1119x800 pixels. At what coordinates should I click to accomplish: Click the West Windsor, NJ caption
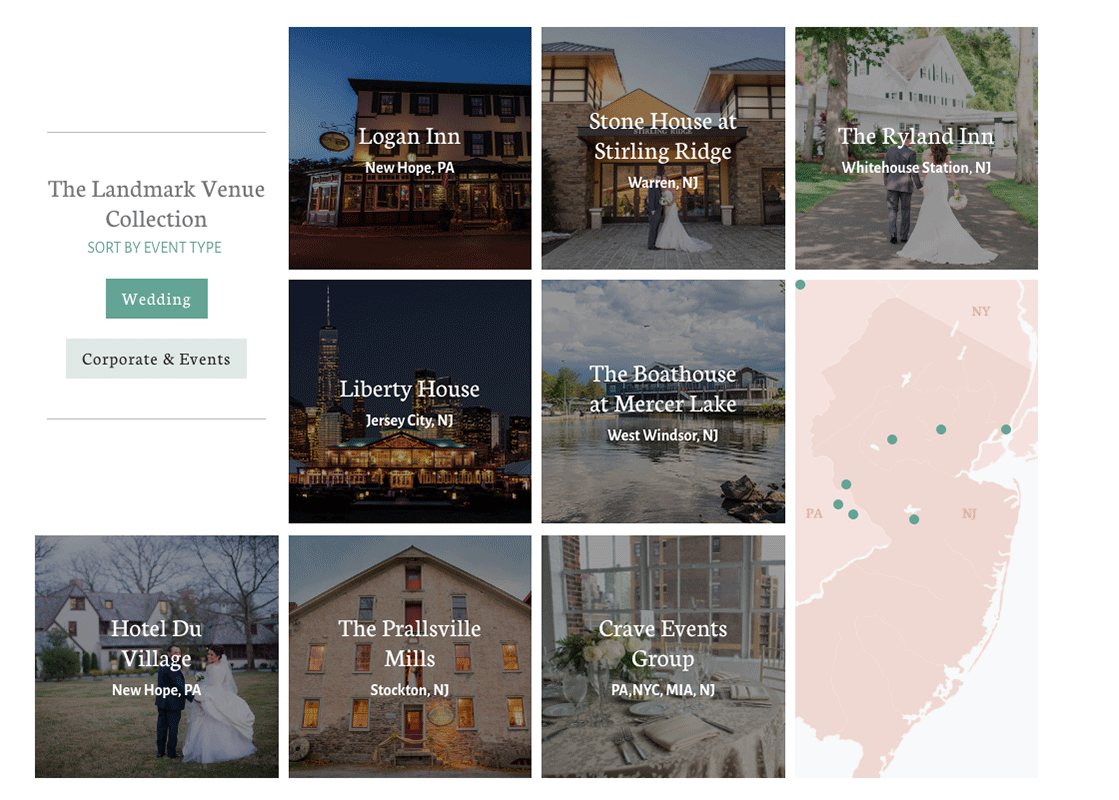(663, 435)
